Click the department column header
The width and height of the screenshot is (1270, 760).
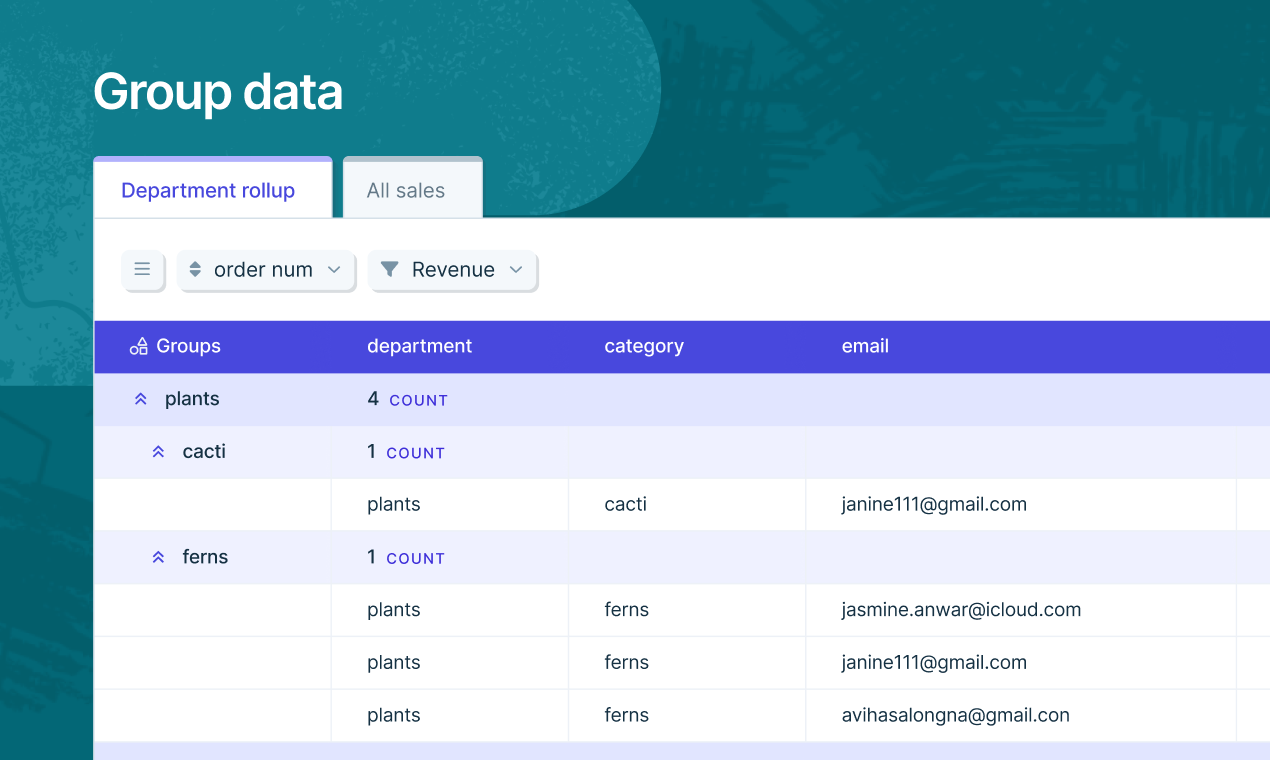[x=420, y=346]
